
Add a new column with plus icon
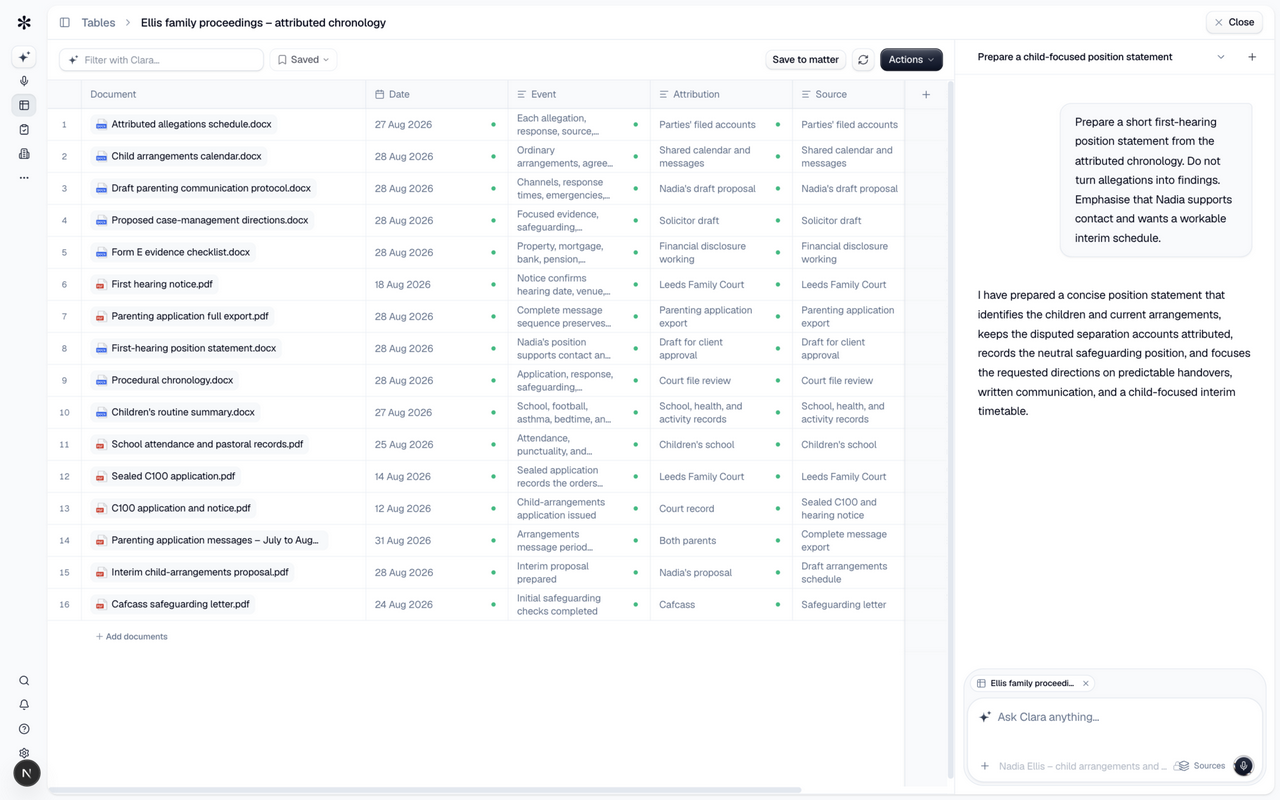926,94
